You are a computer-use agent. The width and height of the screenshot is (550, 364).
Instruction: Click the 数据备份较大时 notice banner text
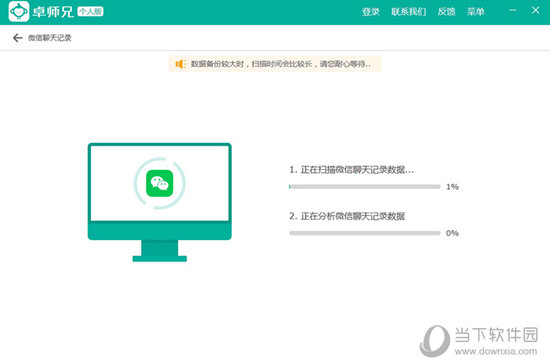coord(281,64)
